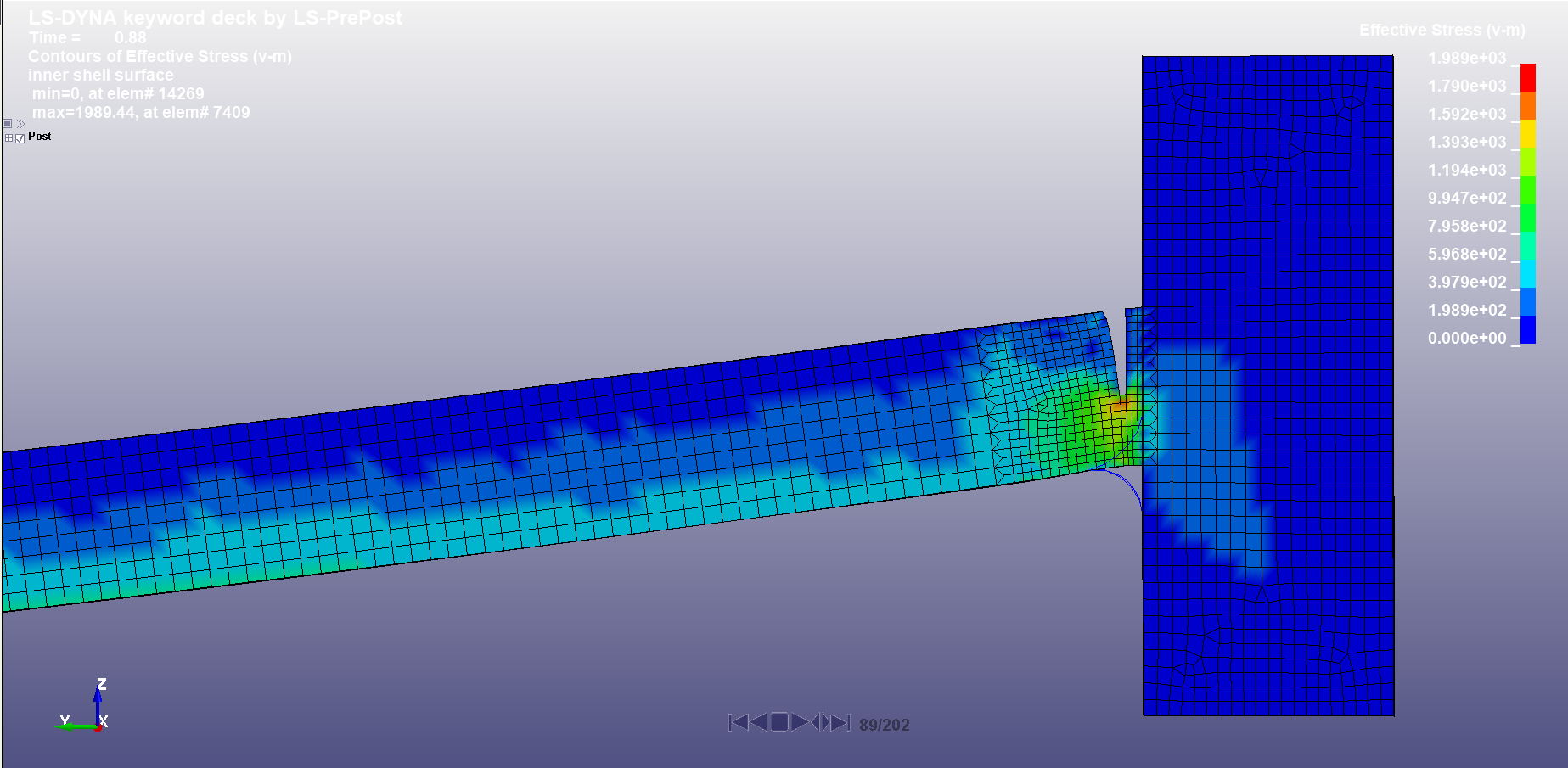Screen dimensions: 1568x768
Task: Uncheck the Post checkbox
Action: [x=20, y=138]
